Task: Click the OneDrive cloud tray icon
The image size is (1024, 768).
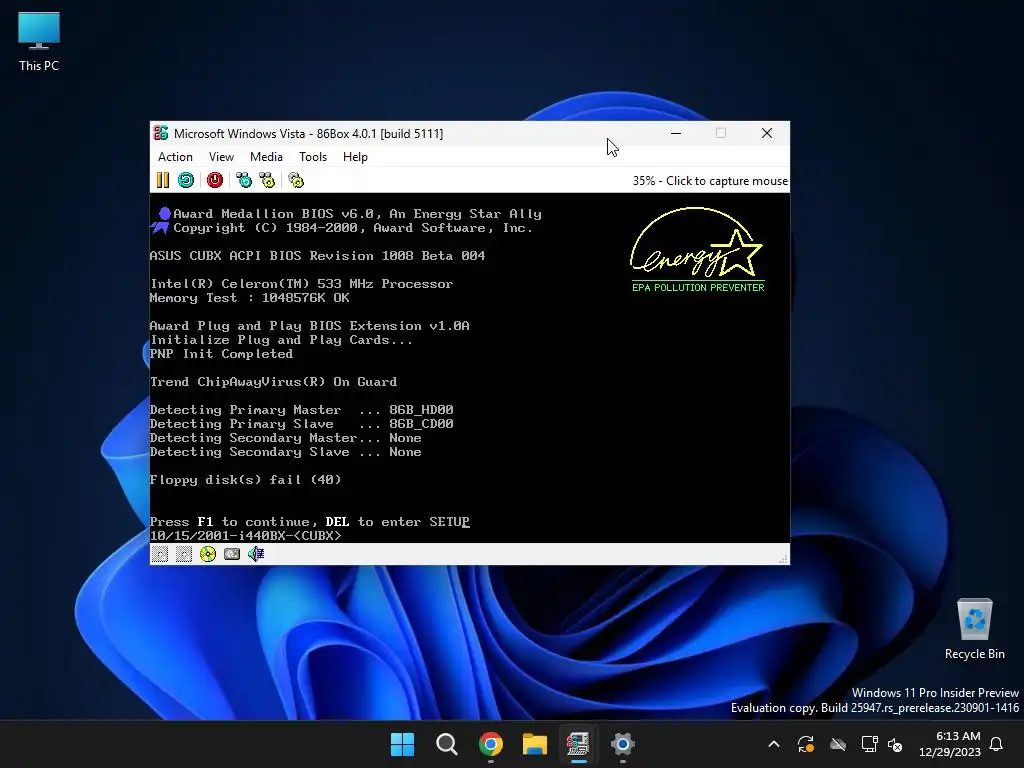Action: [x=838, y=744]
